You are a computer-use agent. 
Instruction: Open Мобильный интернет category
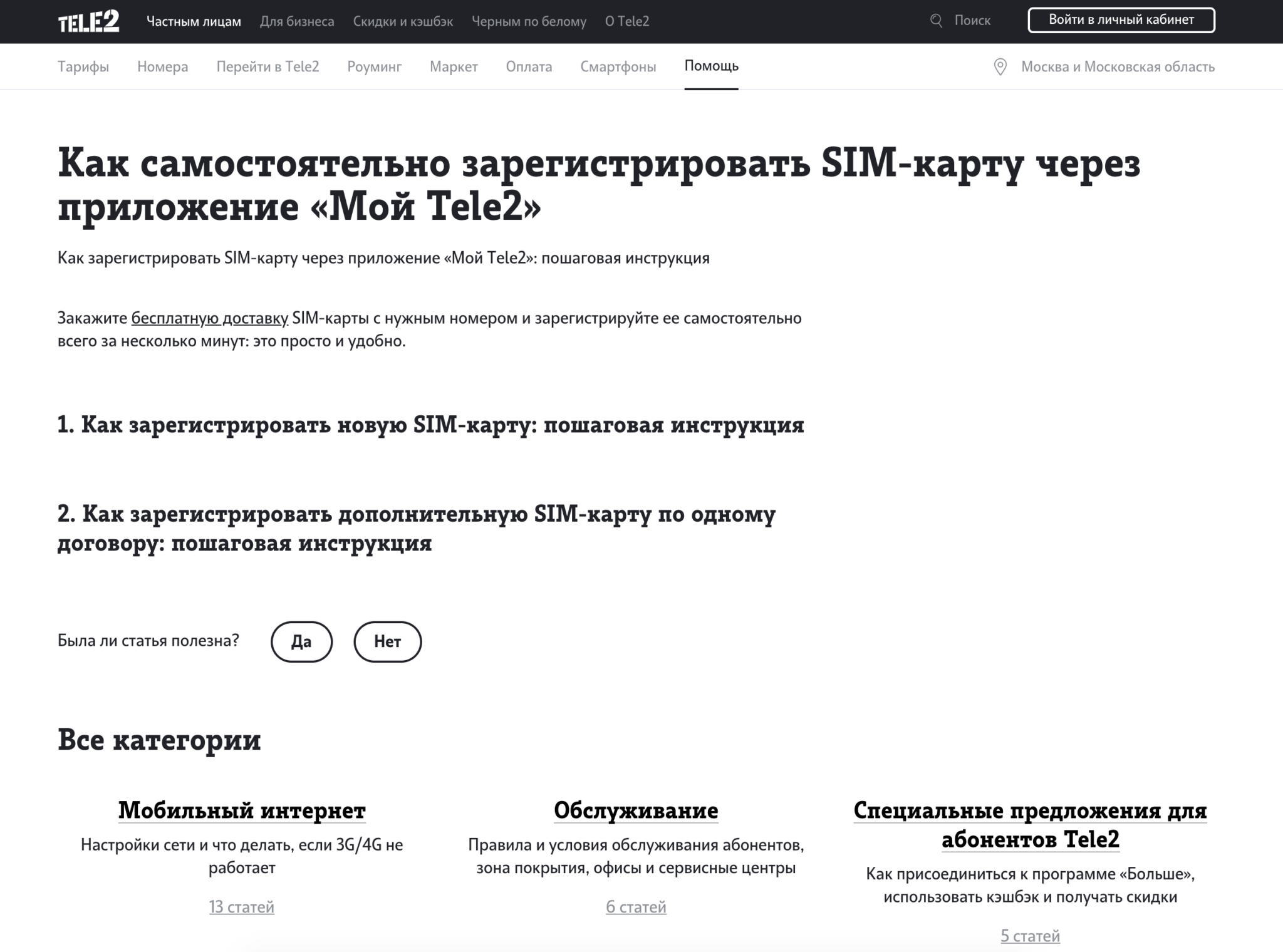[242, 810]
